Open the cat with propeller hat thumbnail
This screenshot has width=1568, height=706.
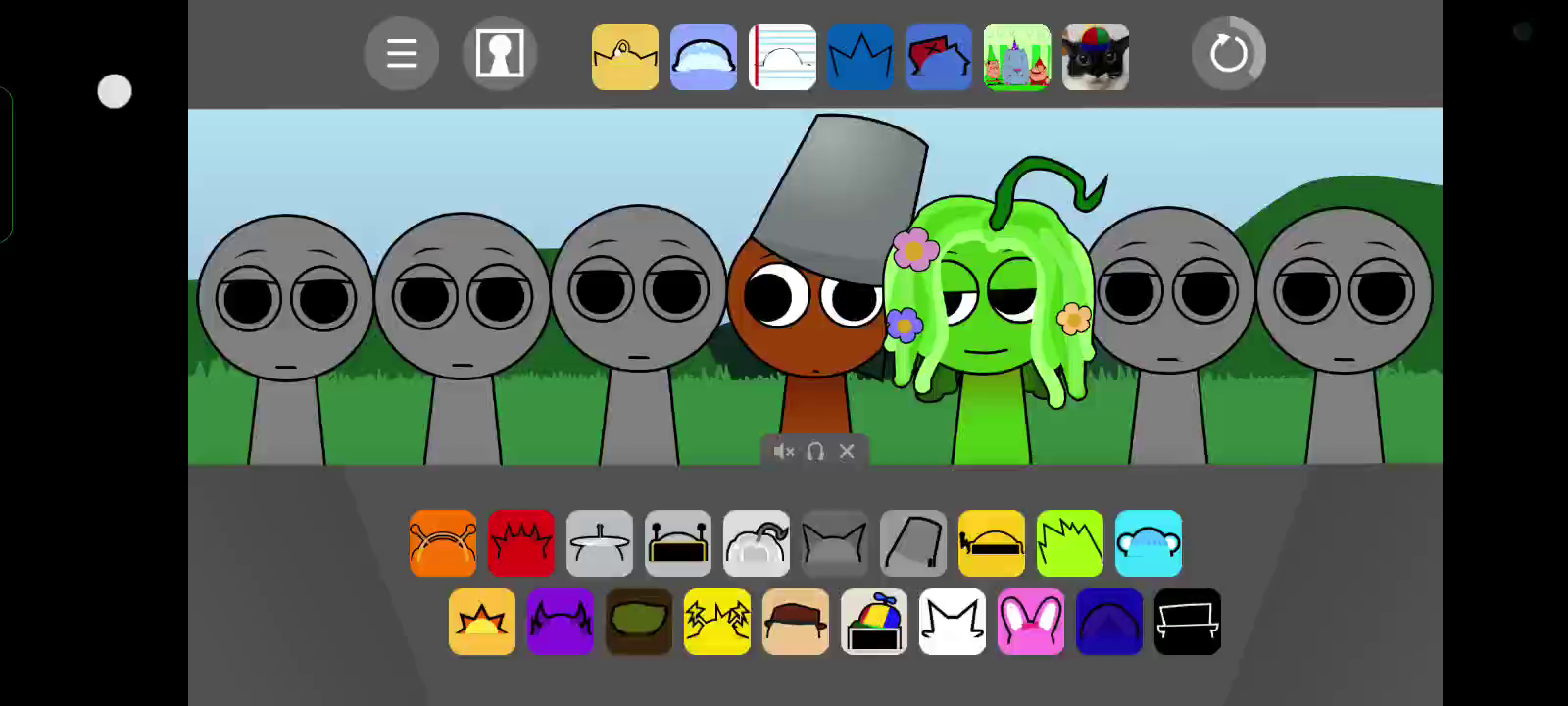click(1096, 57)
